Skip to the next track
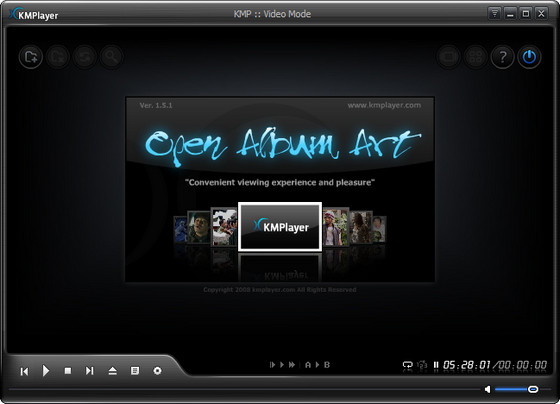The image size is (560, 404). coord(90,371)
